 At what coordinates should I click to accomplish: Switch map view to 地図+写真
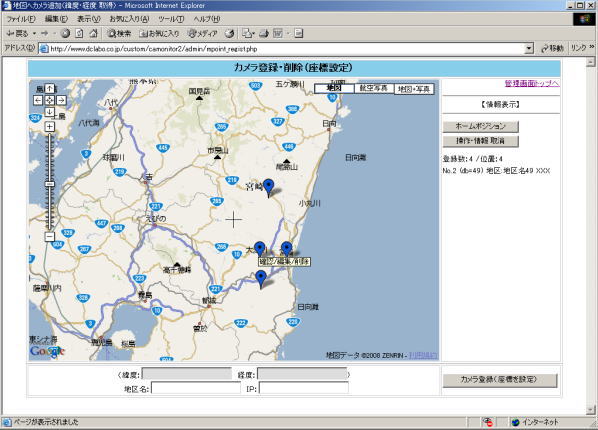click(x=414, y=89)
